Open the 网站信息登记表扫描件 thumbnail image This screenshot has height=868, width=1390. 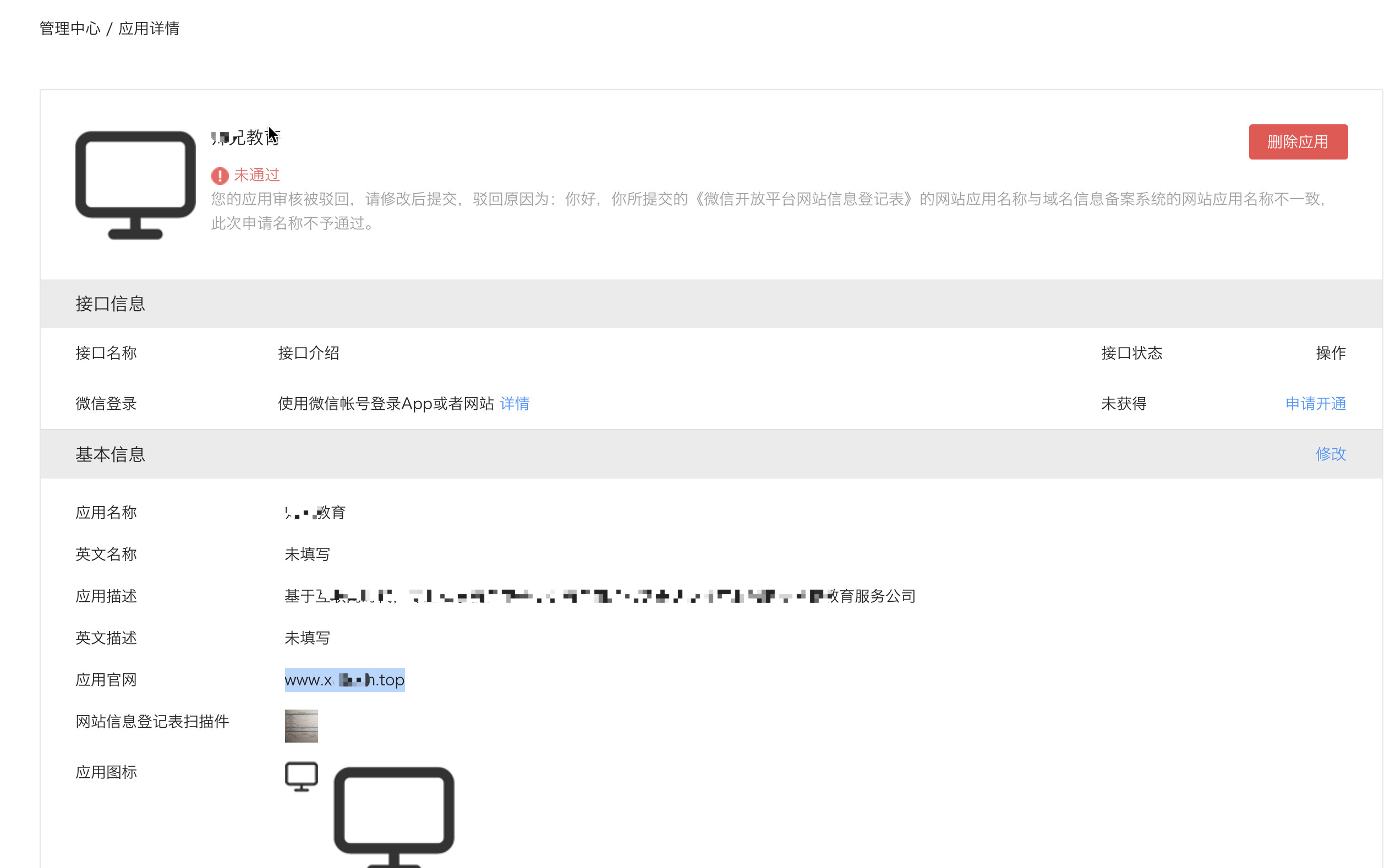click(x=301, y=726)
